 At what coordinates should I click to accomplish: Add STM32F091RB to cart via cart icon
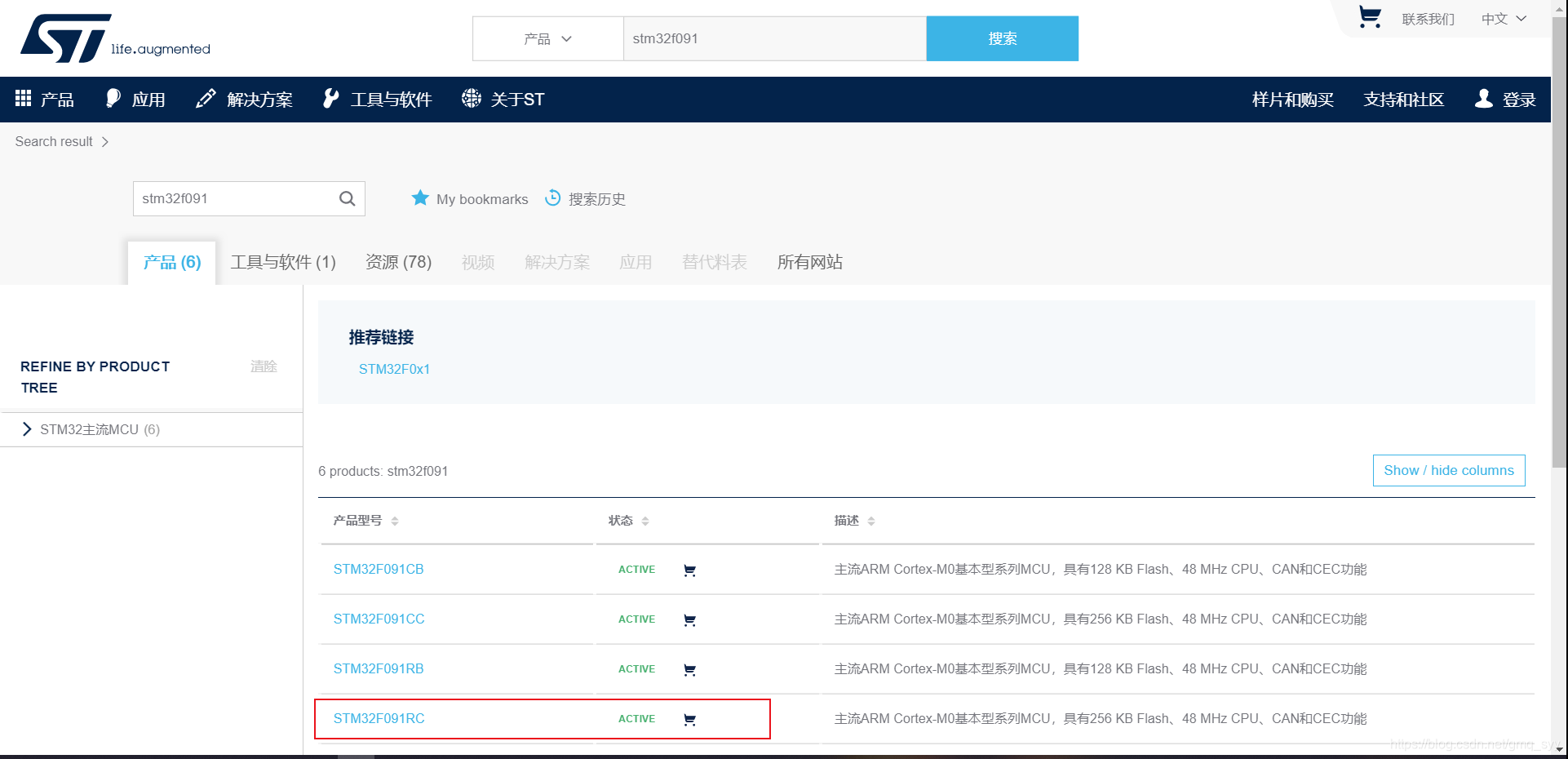[689, 669]
